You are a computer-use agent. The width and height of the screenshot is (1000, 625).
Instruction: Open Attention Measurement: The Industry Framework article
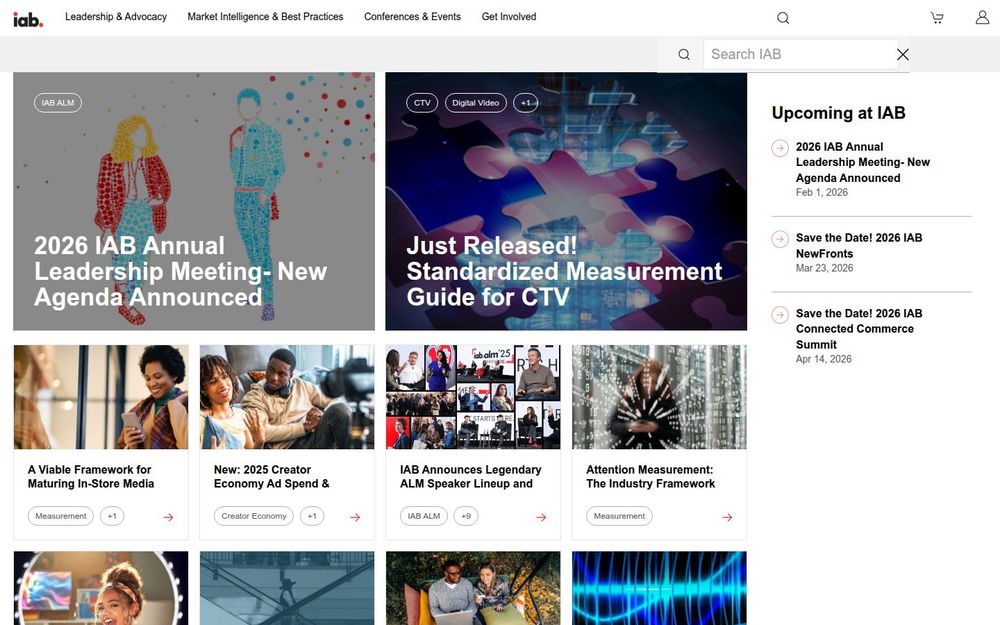click(x=651, y=476)
